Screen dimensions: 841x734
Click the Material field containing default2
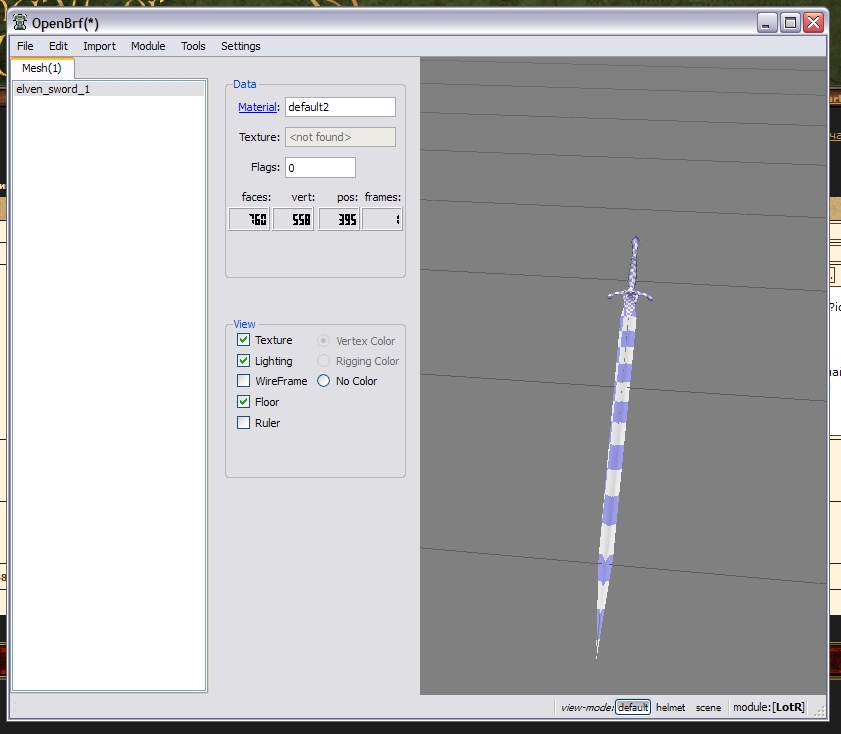coord(340,107)
